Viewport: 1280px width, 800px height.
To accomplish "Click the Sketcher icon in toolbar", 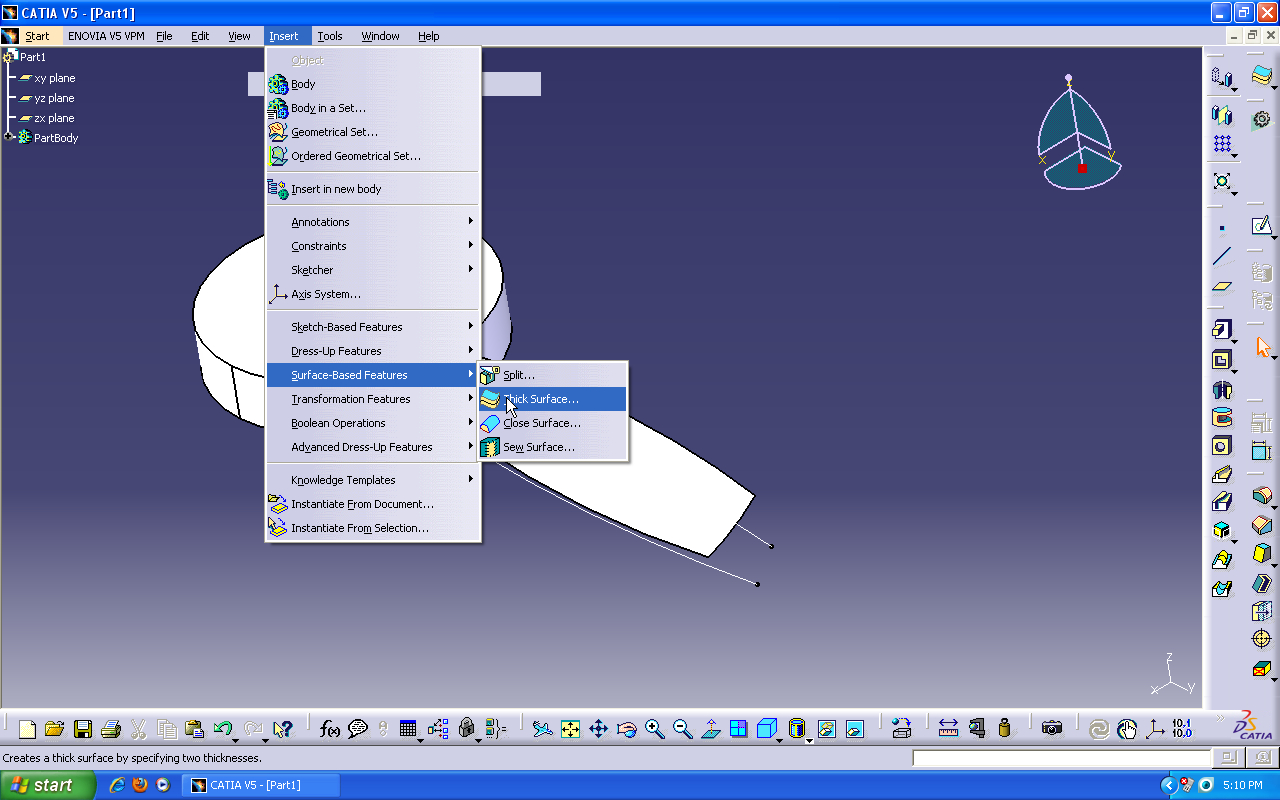I will pos(1262,227).
